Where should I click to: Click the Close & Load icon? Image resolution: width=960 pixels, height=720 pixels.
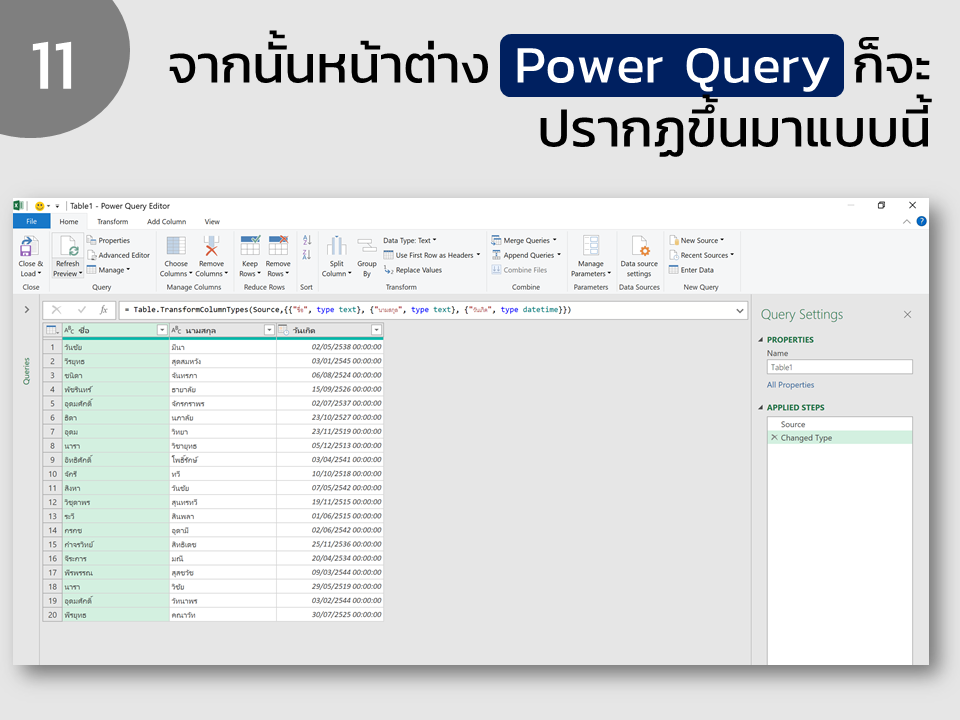[28, 247]
